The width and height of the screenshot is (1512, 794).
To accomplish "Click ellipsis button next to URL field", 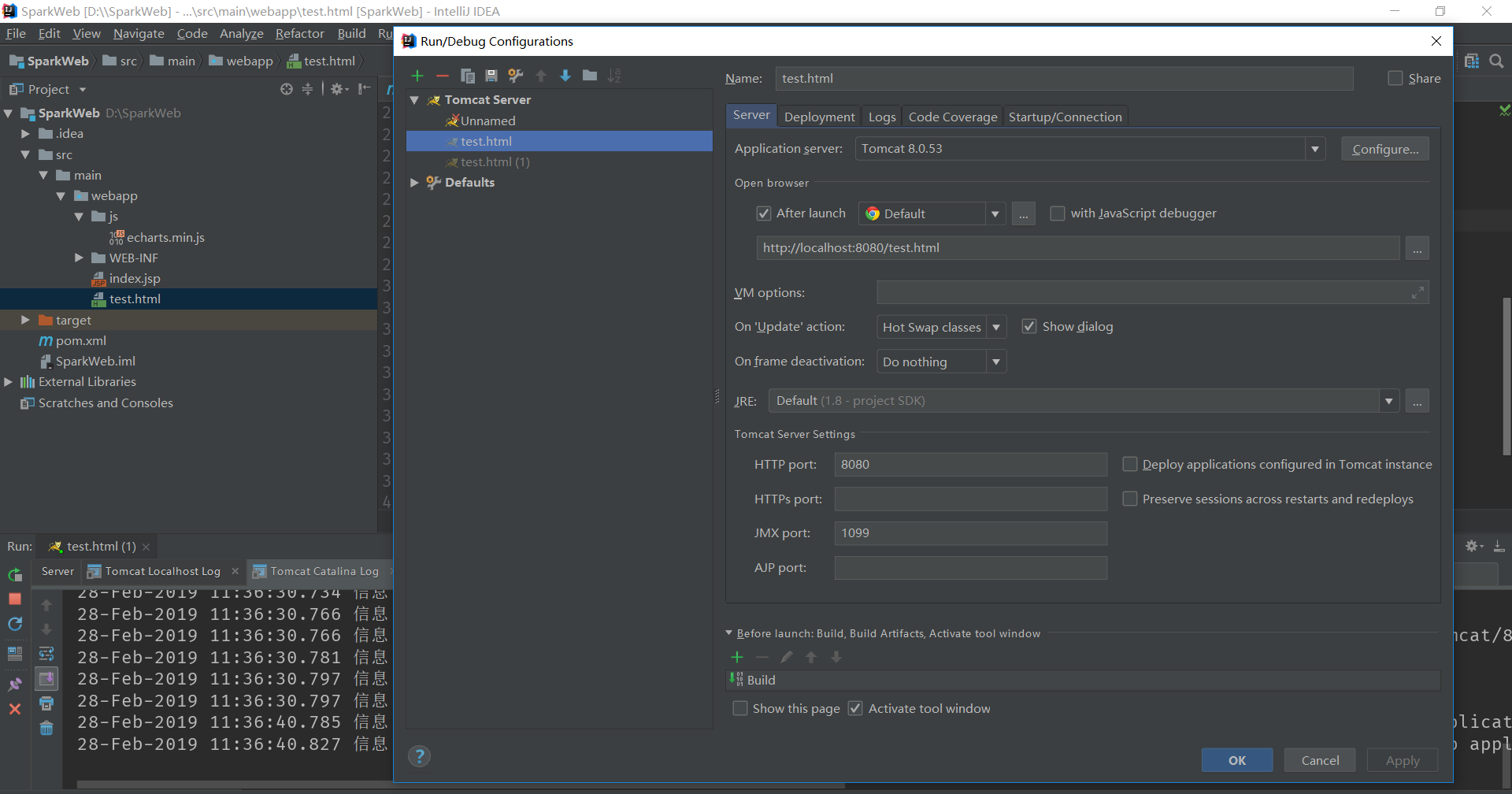I will point(1417,248).
